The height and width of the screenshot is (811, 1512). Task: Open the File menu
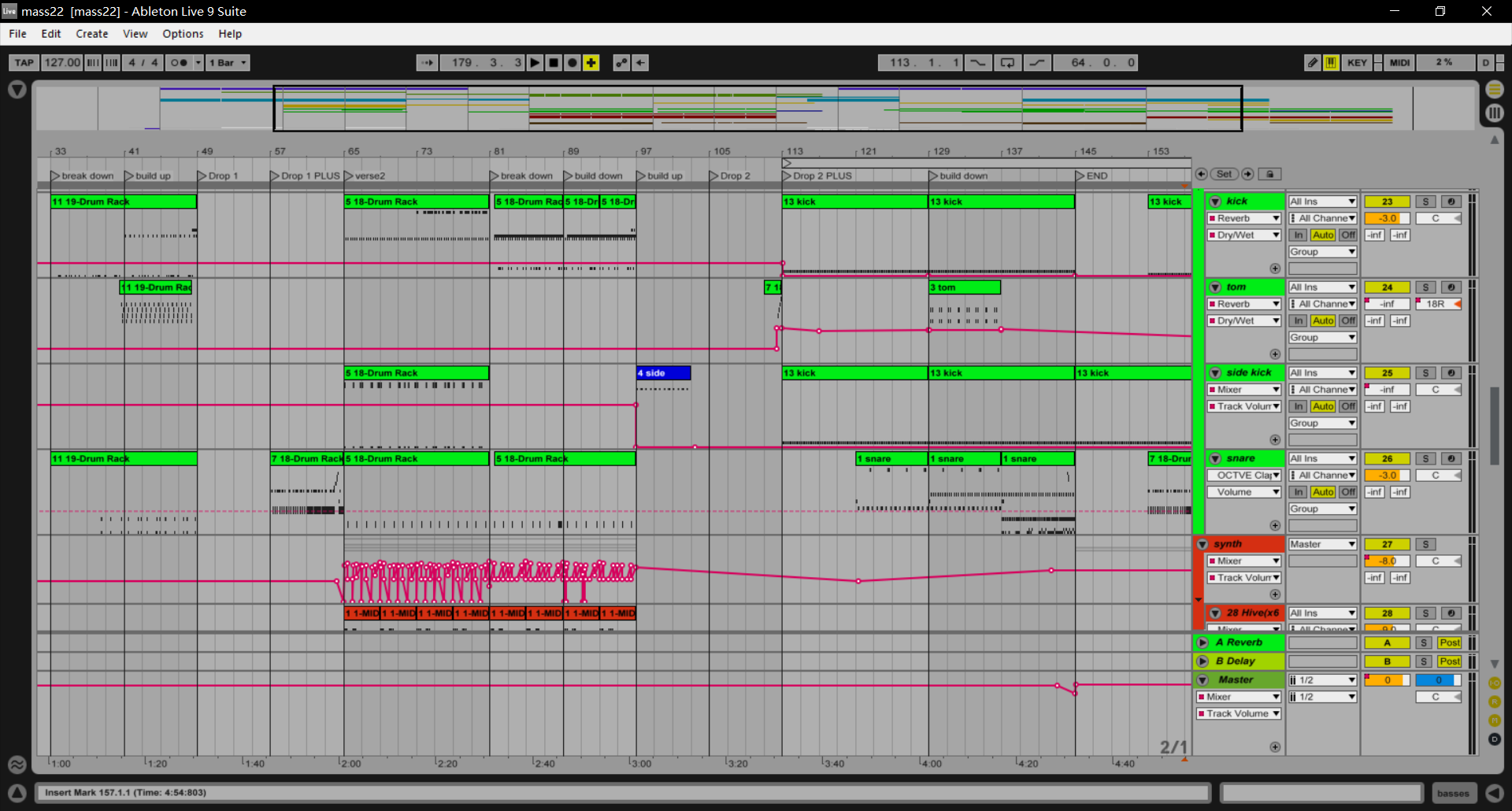[17, 34]
